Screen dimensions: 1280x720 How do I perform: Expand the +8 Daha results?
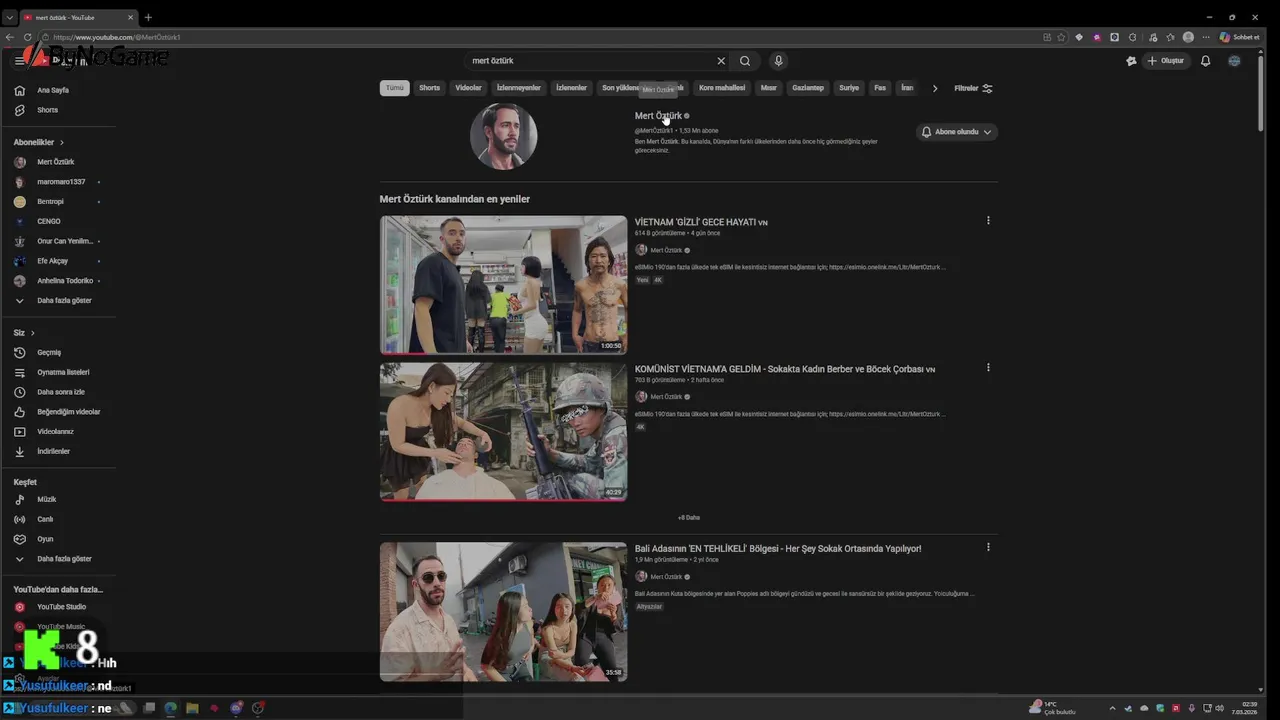point(689,518)
